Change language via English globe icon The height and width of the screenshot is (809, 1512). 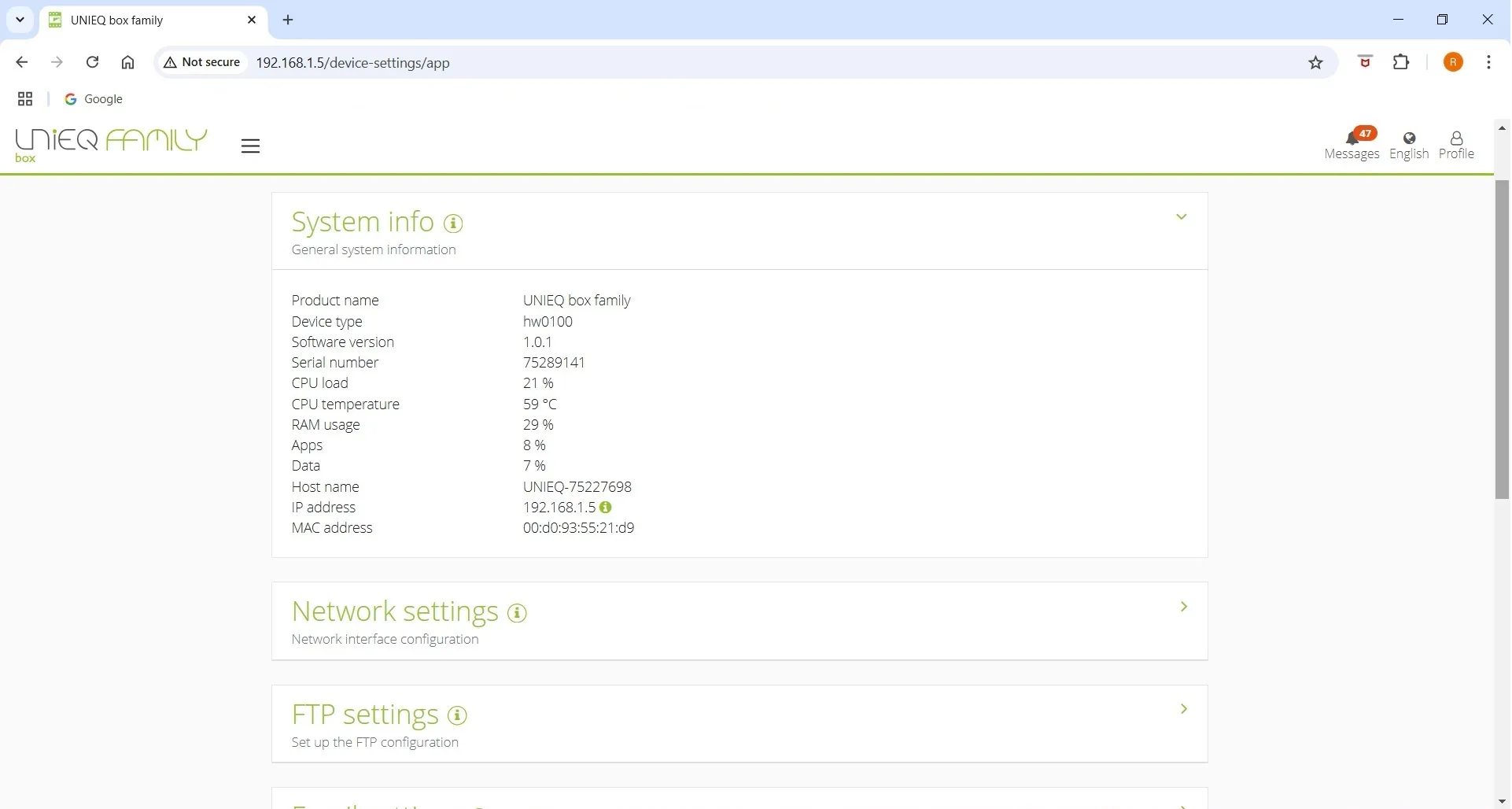click(x=1411, y=146)
